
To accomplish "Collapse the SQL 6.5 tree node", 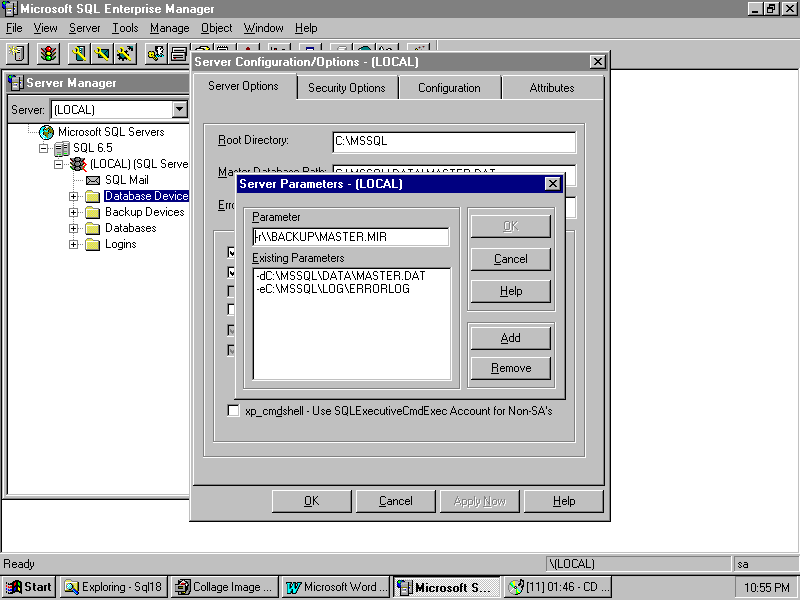I will tap(43, 148).
